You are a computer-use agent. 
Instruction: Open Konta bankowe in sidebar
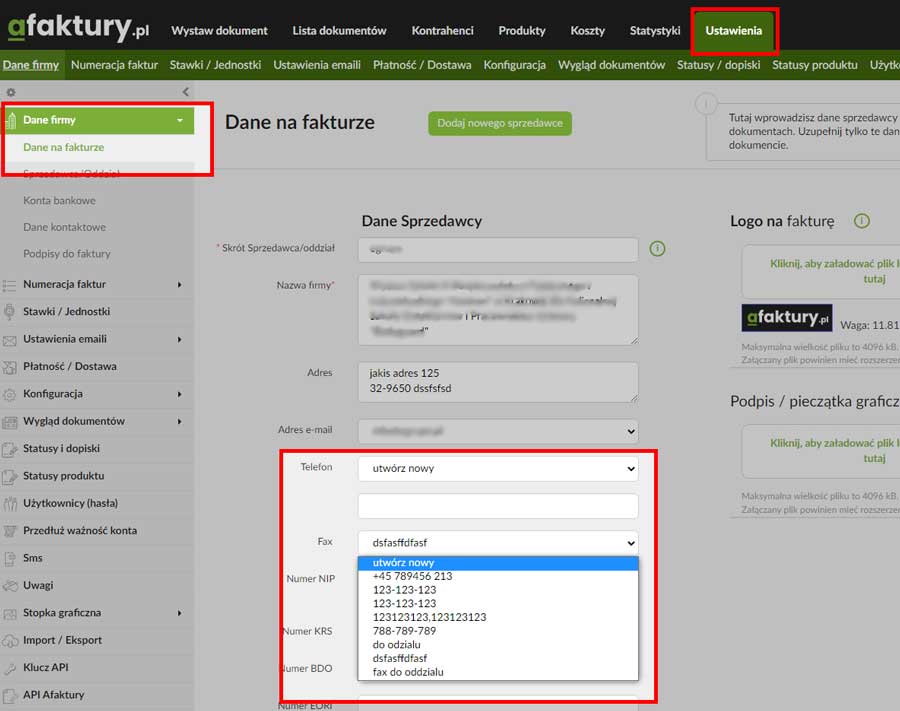point(60,200)
